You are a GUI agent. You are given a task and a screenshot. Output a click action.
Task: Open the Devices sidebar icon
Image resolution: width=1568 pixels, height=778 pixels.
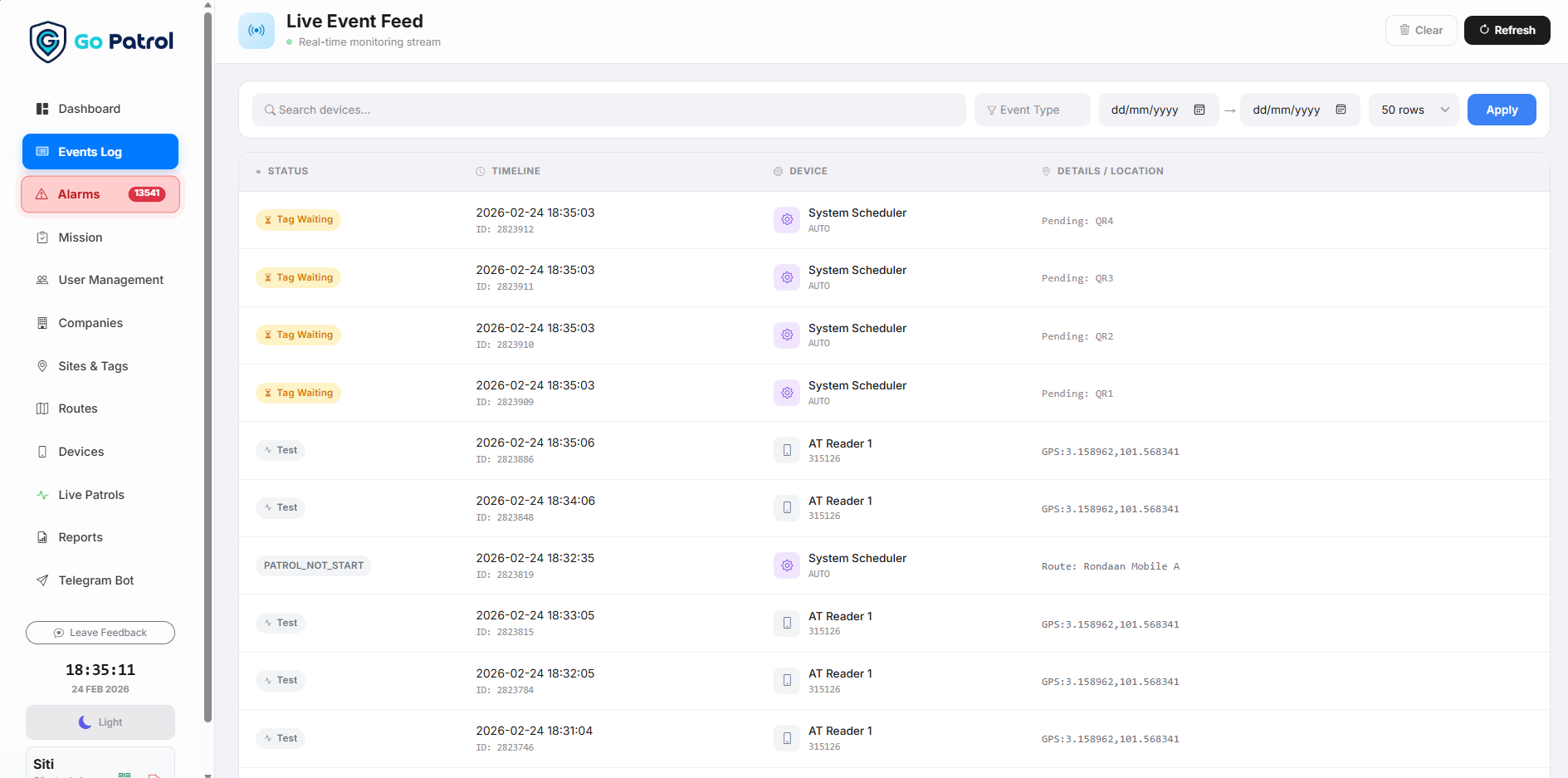click(x=42, y=452)
